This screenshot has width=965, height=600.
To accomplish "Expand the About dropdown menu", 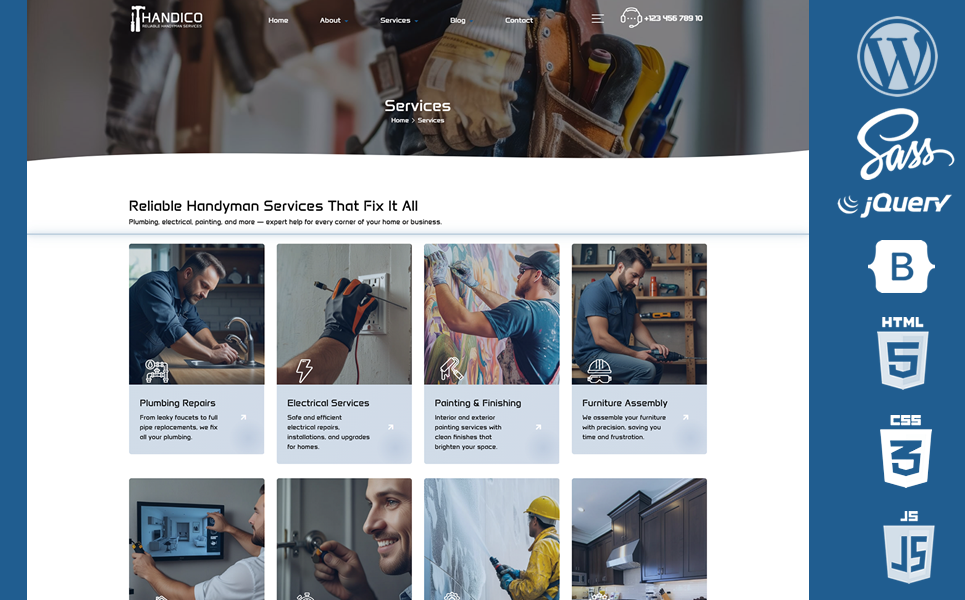I will 331,20.
